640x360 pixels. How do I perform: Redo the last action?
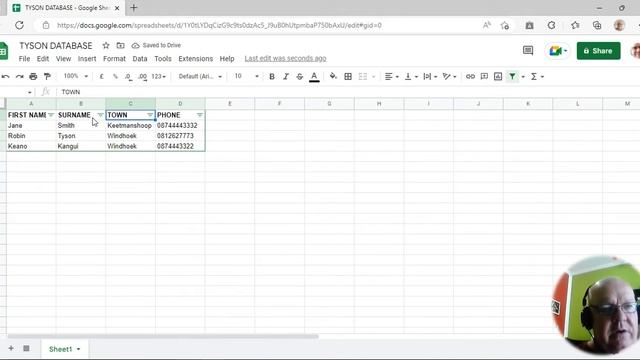click(x=19, y=76)
